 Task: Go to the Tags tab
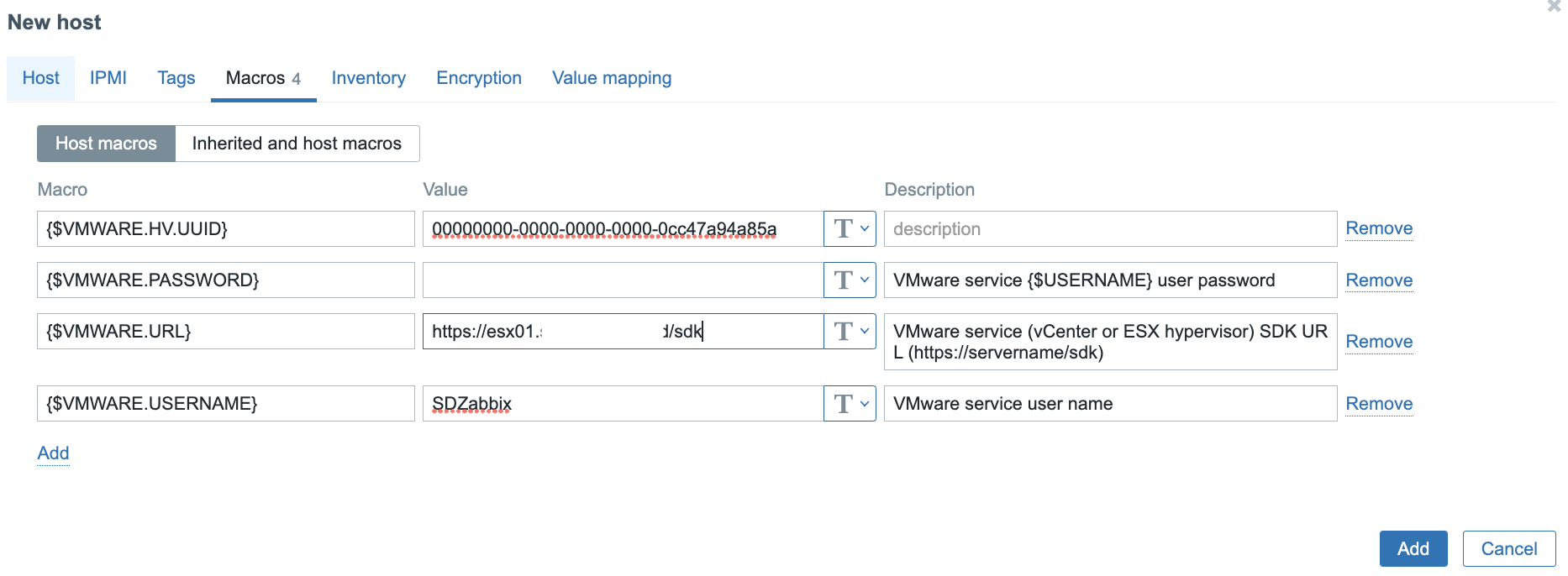click(176, 78)
